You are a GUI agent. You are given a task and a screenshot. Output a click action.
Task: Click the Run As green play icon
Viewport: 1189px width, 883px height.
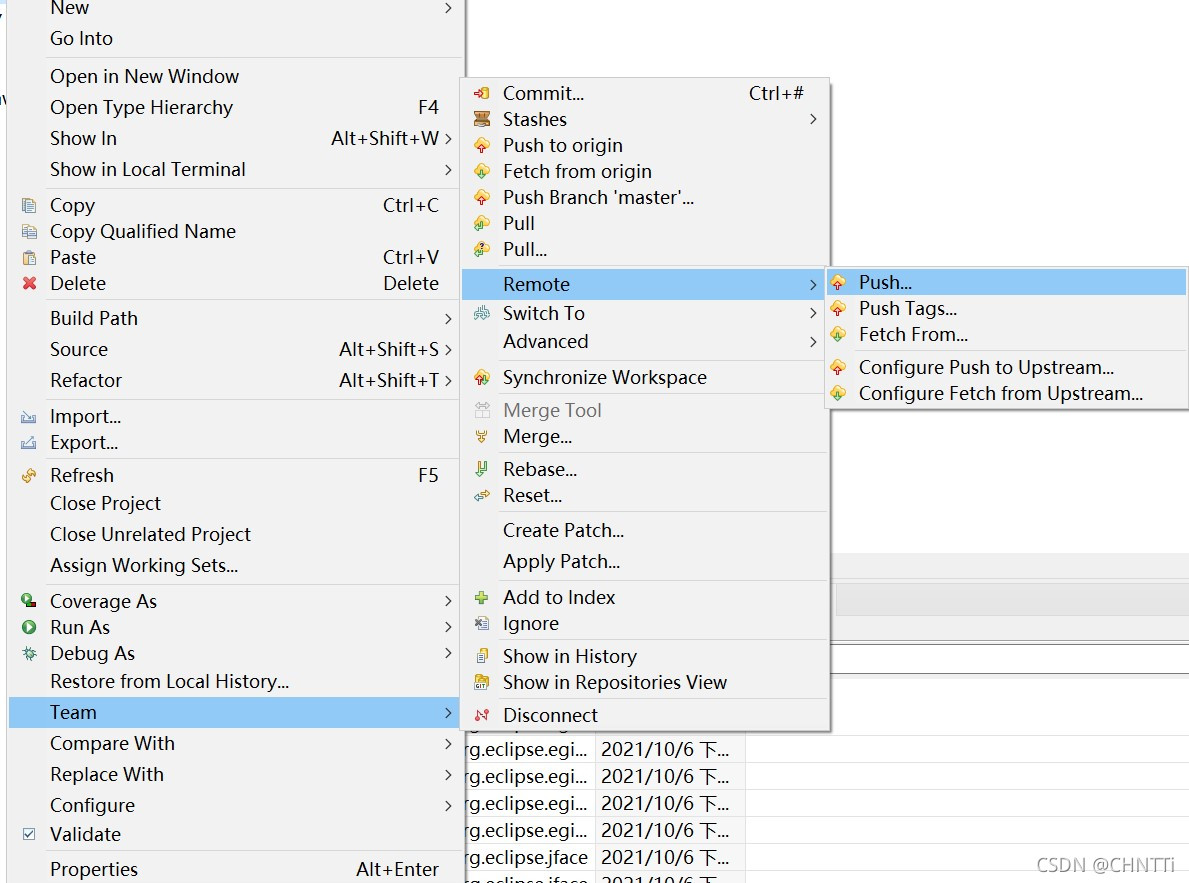(29, 627)
